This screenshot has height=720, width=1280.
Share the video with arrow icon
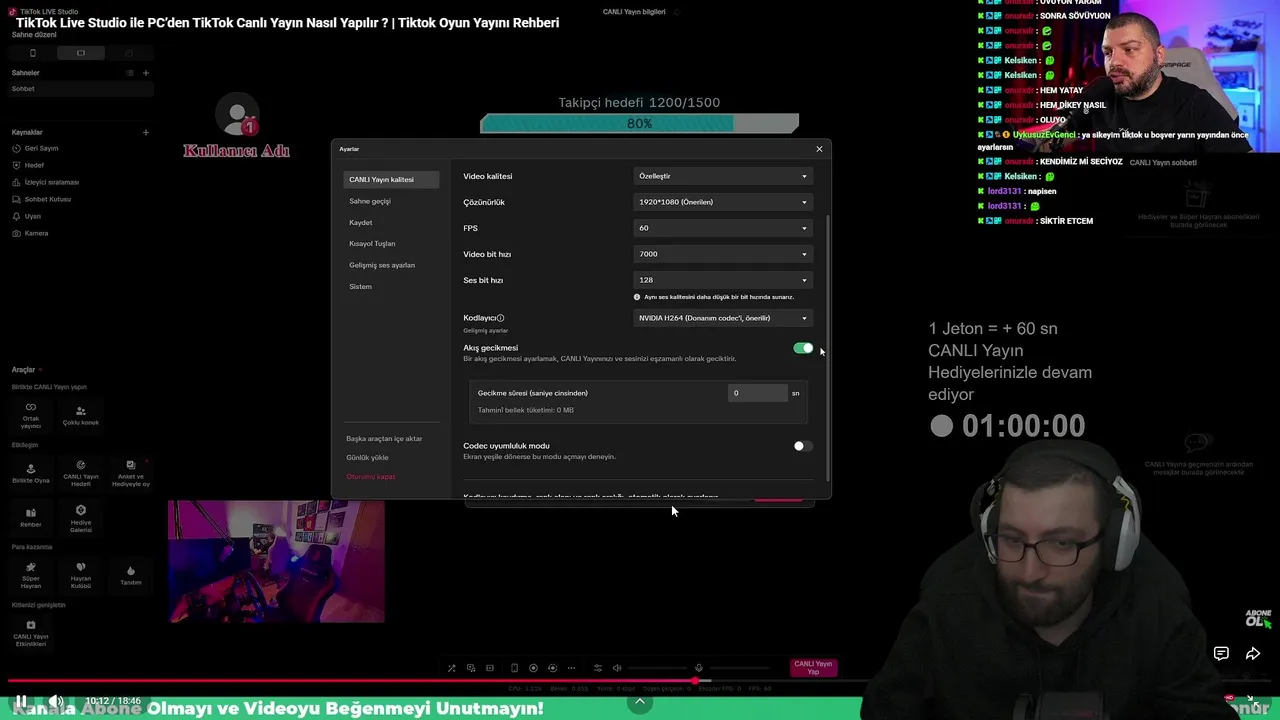pyautogui.click(x=1253, y=653)
